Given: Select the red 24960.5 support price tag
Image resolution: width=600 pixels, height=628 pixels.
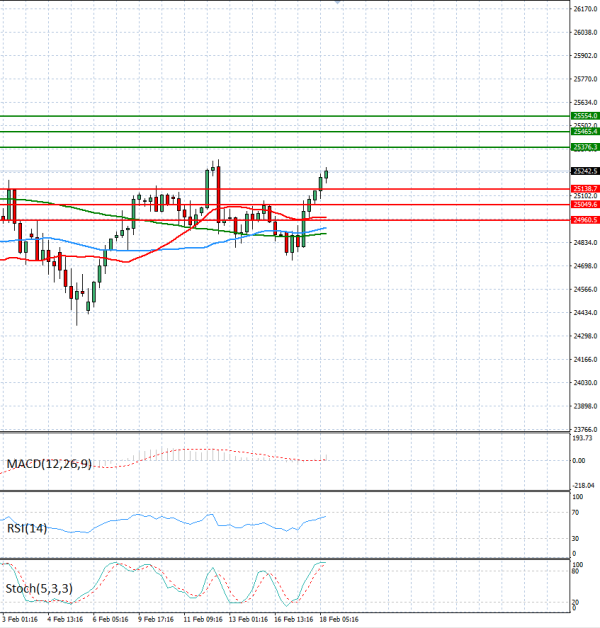Looking at the screenshot, I should [584, 219].
